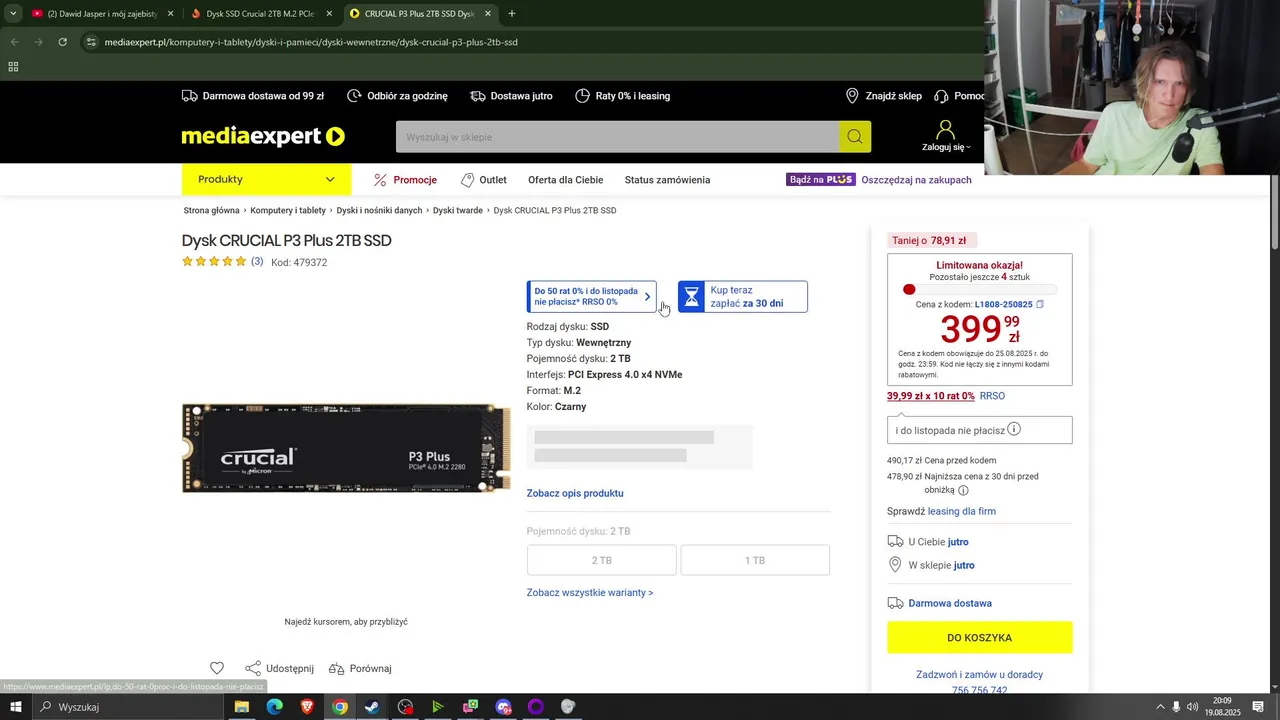This screenshot has width=1280, height=720.
Task: Click the Porównaj compare icon
Action: point(336,668)
